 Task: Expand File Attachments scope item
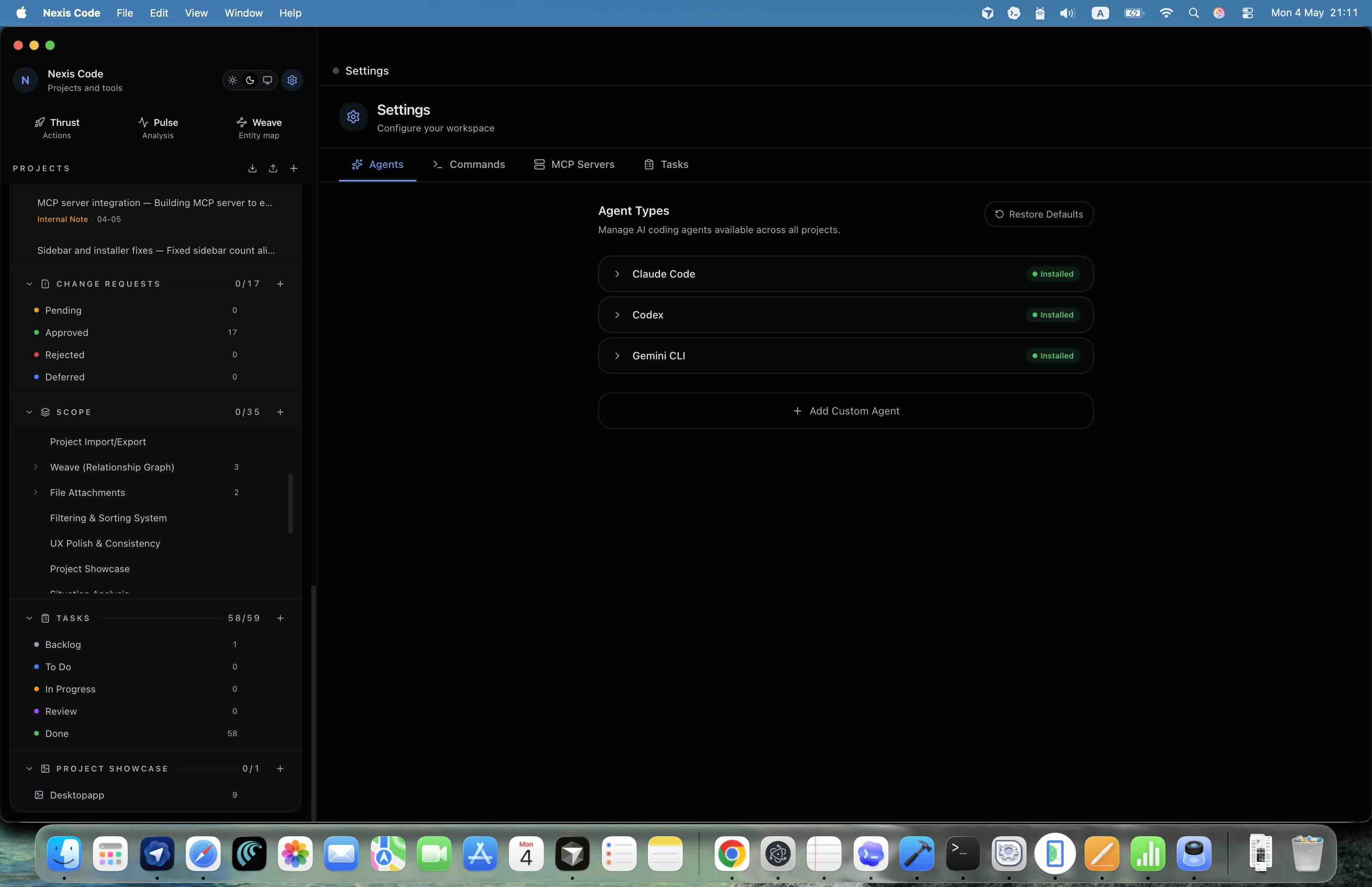pos(36,492)
